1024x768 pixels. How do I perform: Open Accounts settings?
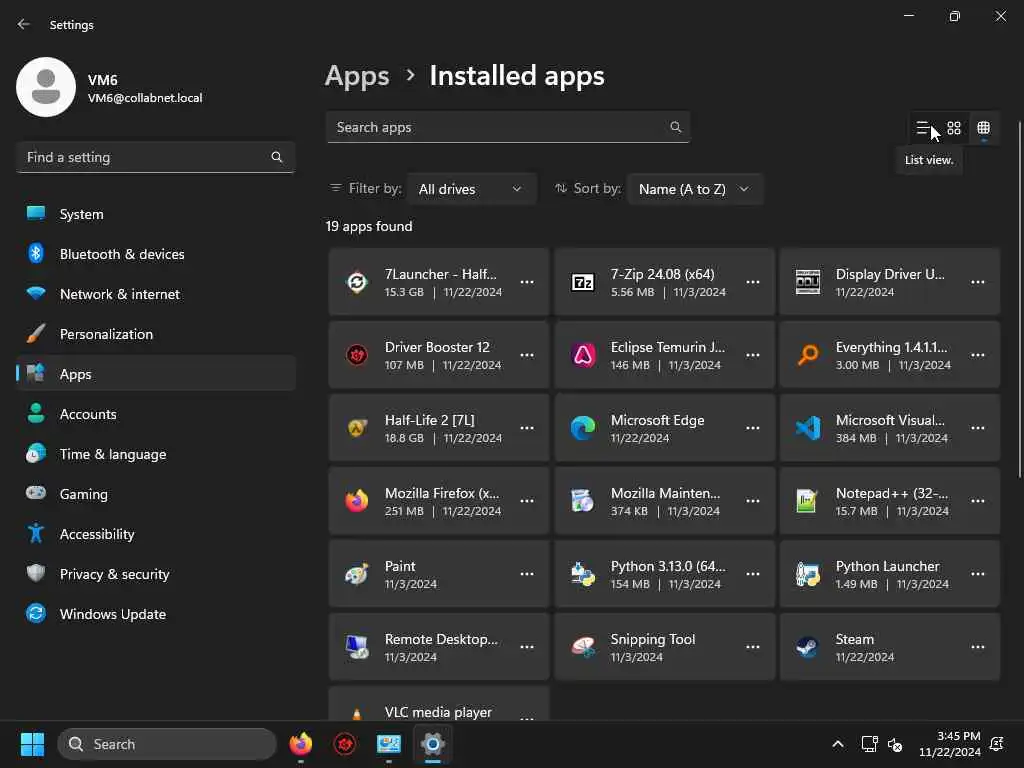tap(156, 414)
